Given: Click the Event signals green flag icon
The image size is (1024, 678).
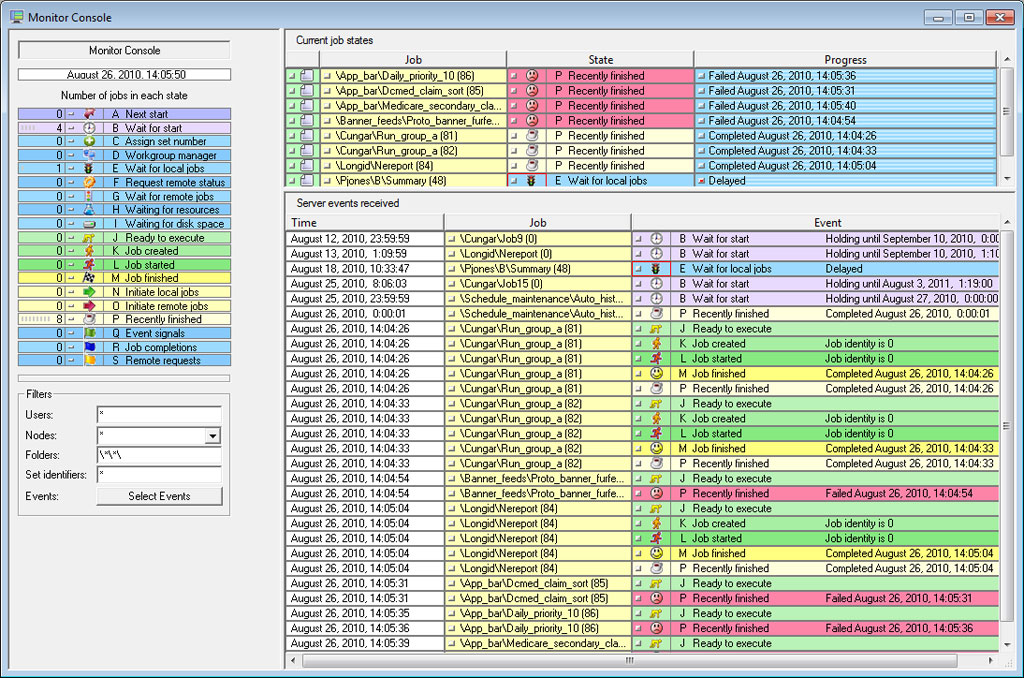Looking at the screenshot, I should pos(89,333).
